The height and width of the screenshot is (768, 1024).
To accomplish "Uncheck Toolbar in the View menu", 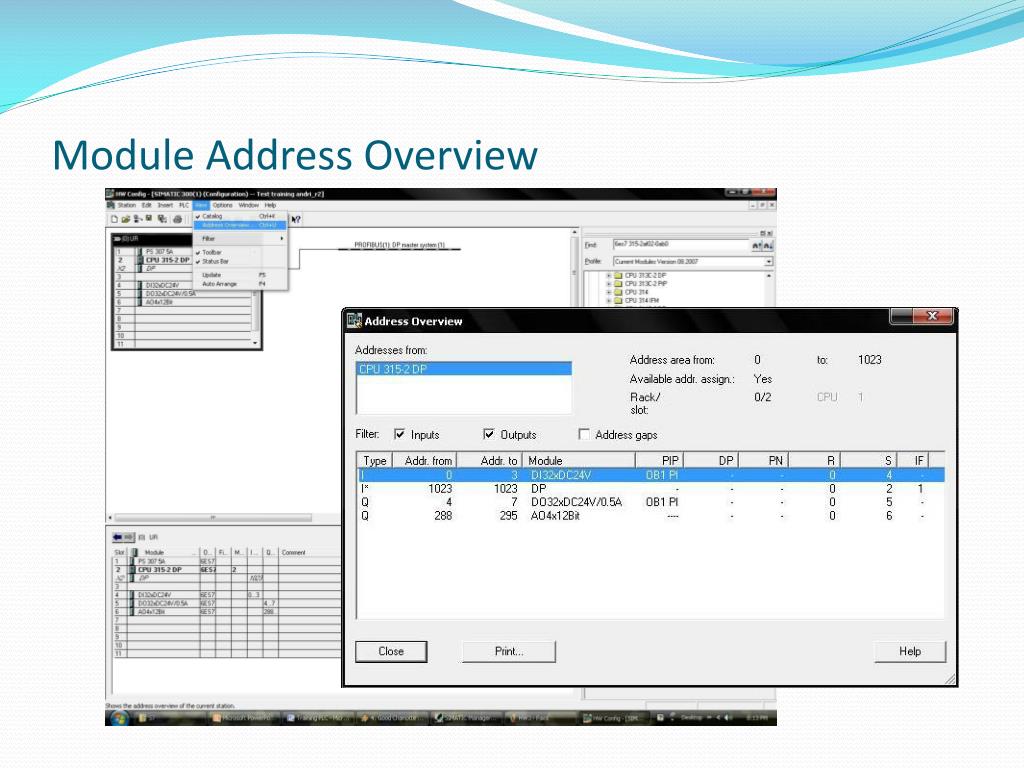I will click(238, 252).
